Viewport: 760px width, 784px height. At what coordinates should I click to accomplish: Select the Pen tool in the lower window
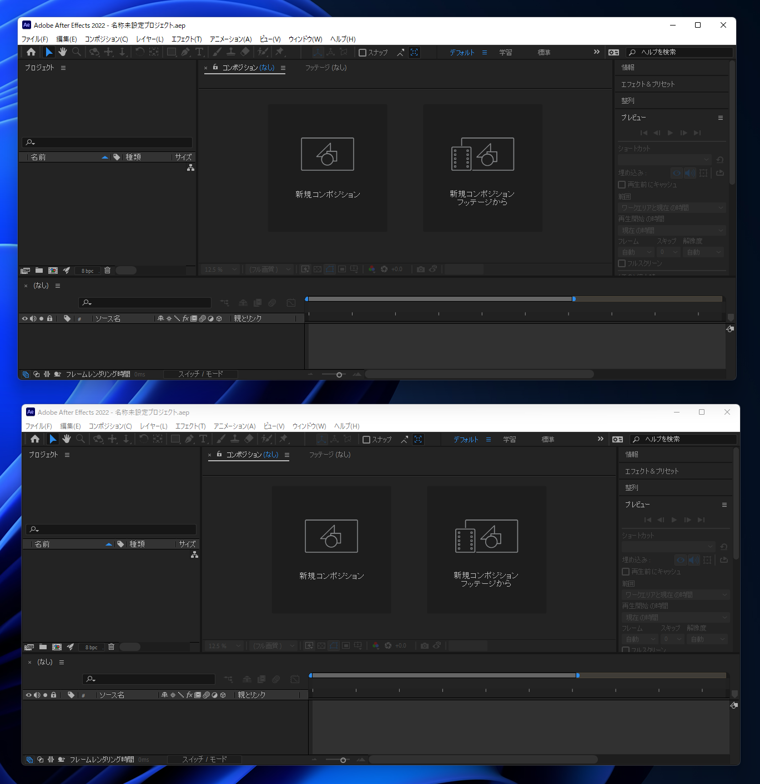click(189, 439)
